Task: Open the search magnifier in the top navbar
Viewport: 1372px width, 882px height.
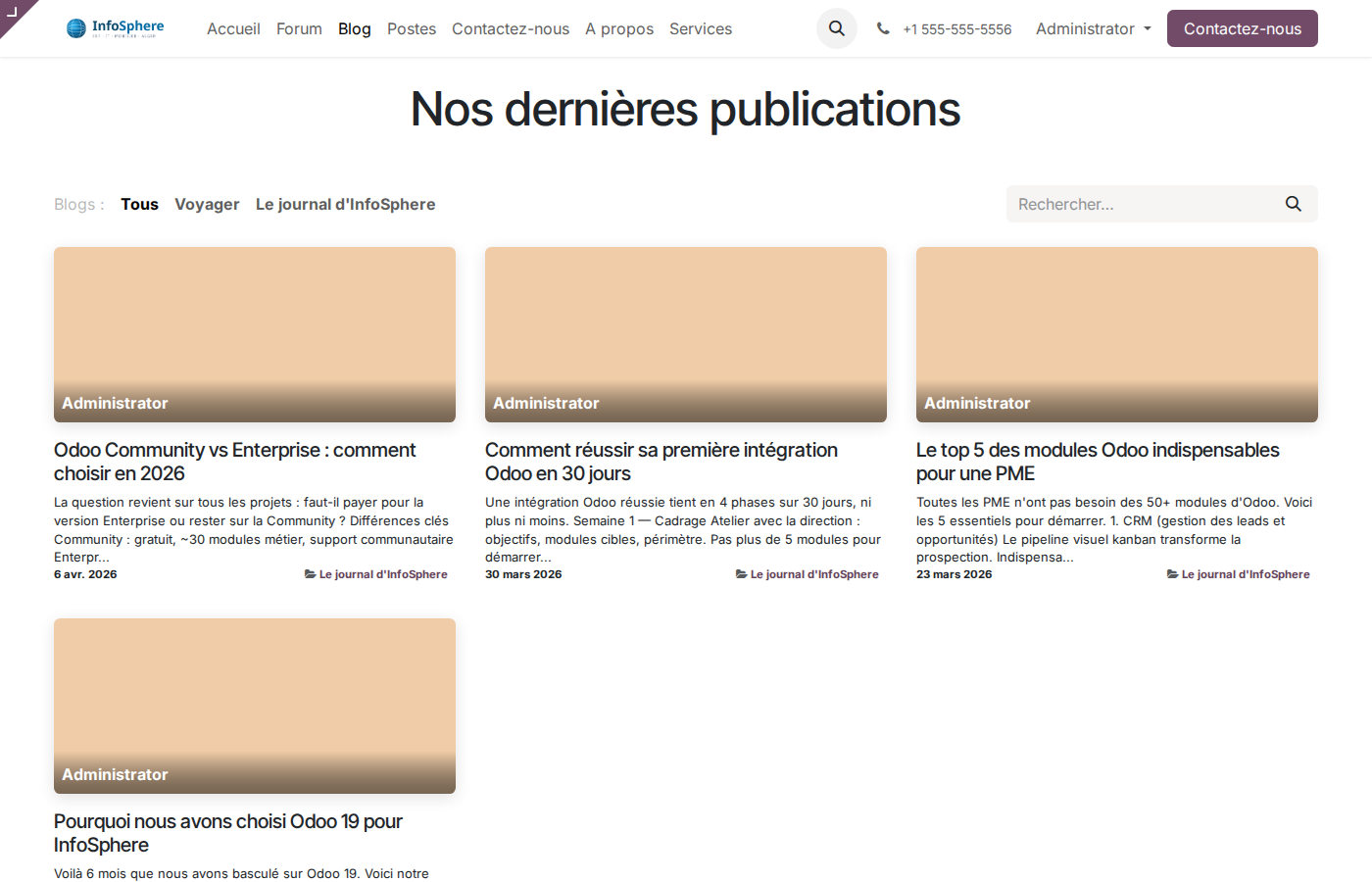Action: 836,28
